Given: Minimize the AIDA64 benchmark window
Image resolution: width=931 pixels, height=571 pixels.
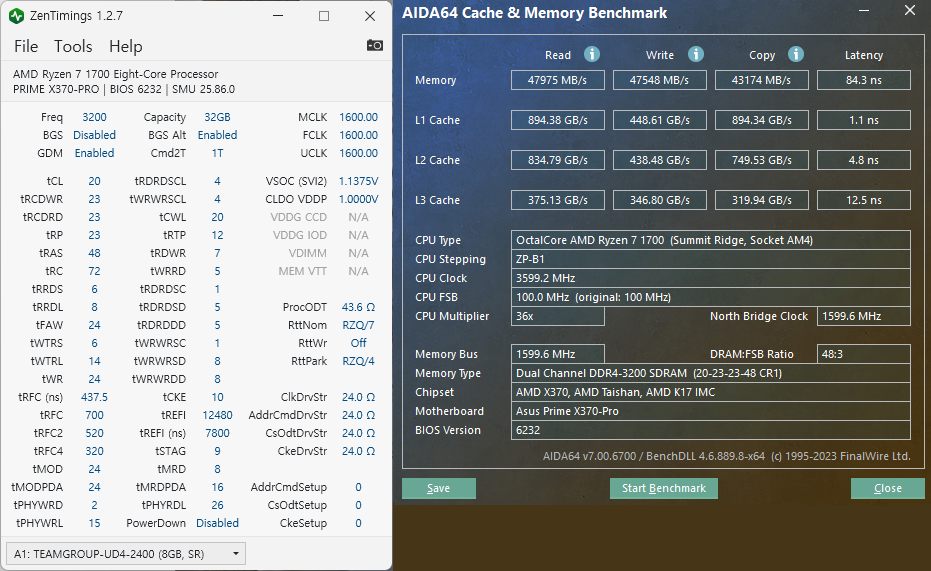Looking at the screenshot, I should [x=864, y=10].
